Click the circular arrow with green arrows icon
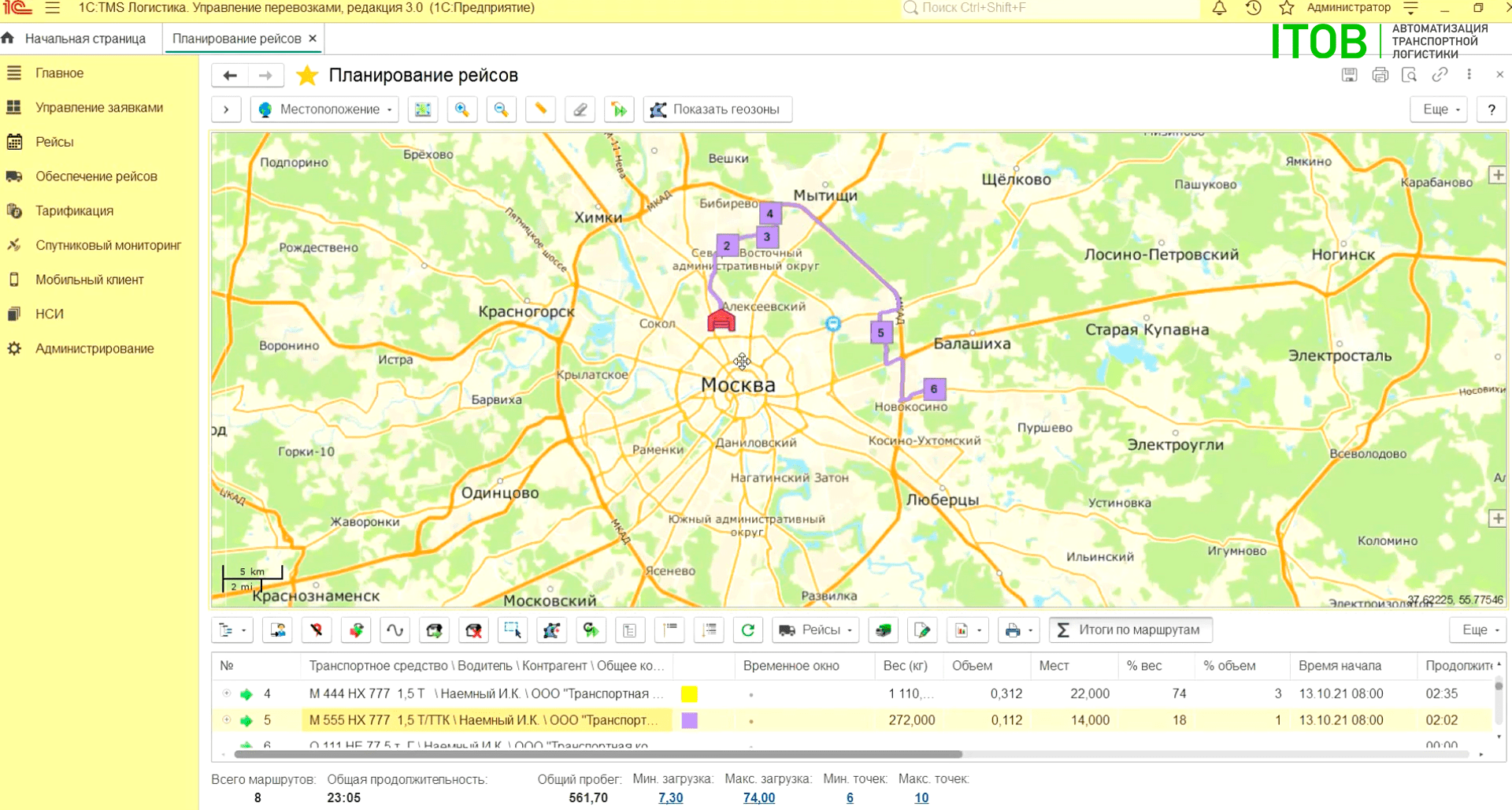Screen dimensions: 1512x810 click(x=591, y=630)
